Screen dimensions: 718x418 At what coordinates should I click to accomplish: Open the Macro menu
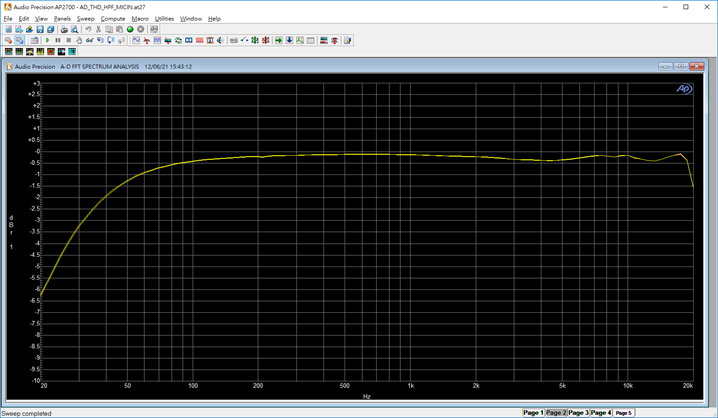[140, 18]
